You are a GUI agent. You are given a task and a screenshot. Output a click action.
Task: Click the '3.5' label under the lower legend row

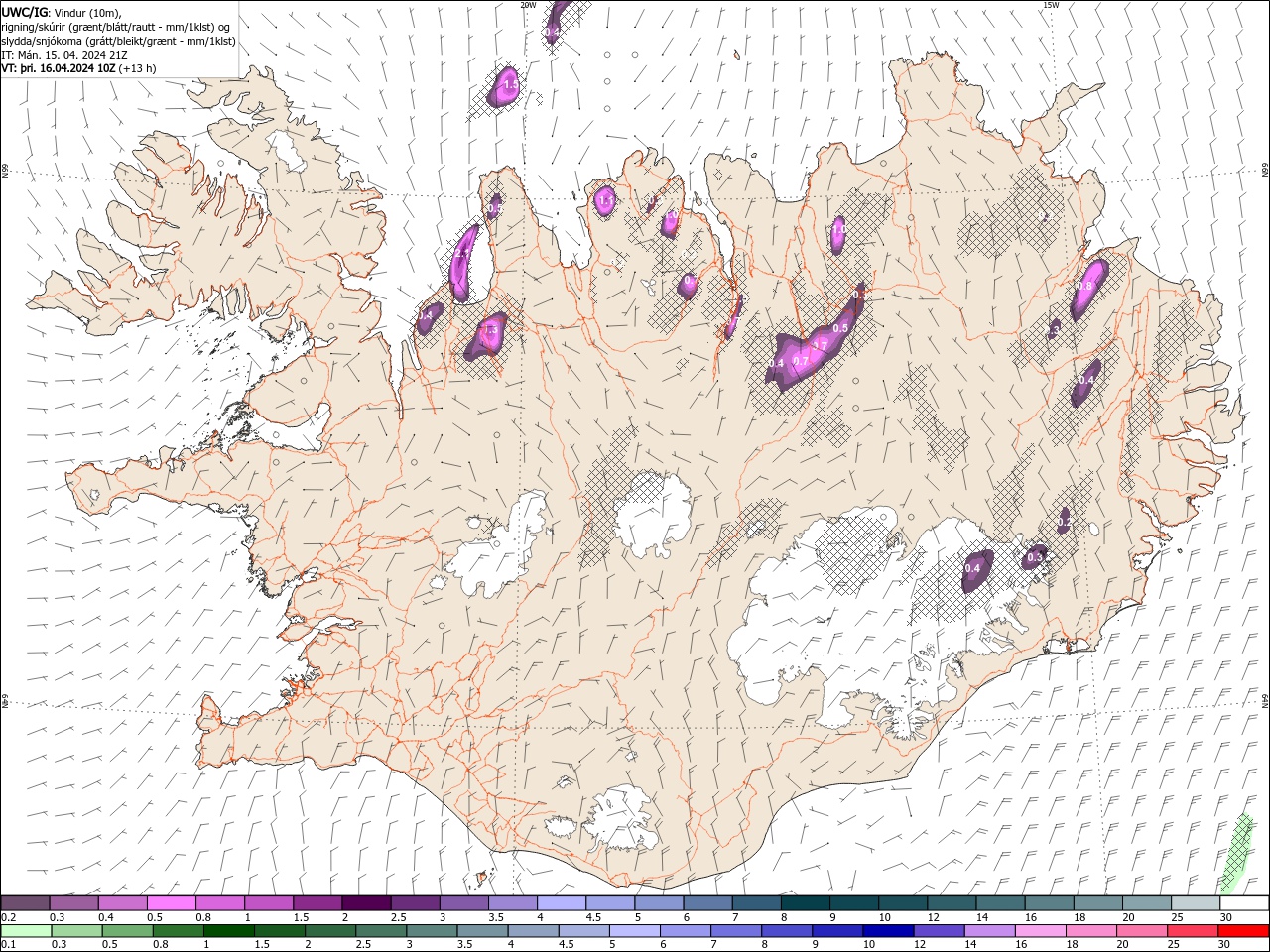point(463,945)
